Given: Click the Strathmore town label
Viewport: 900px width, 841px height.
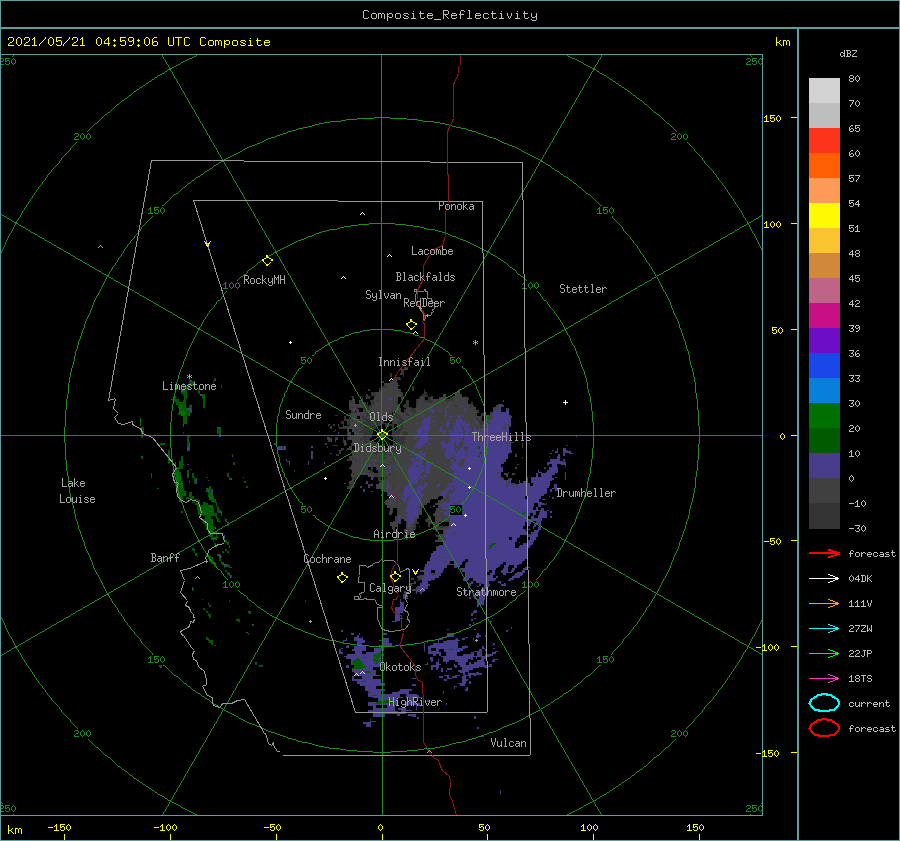Looking at the screenshot, I should [x=486, y=592].
